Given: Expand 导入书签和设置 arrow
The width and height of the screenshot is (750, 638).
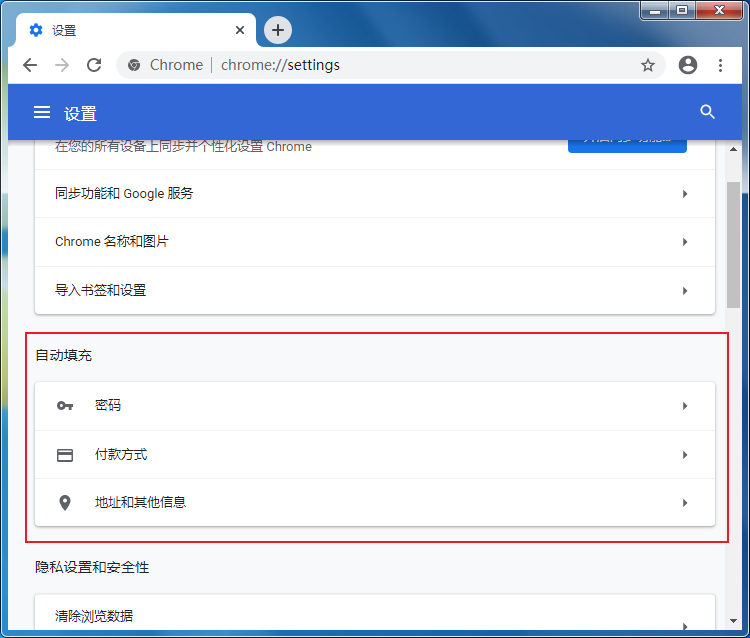Looking at the screenshot, I should point(685,291).
